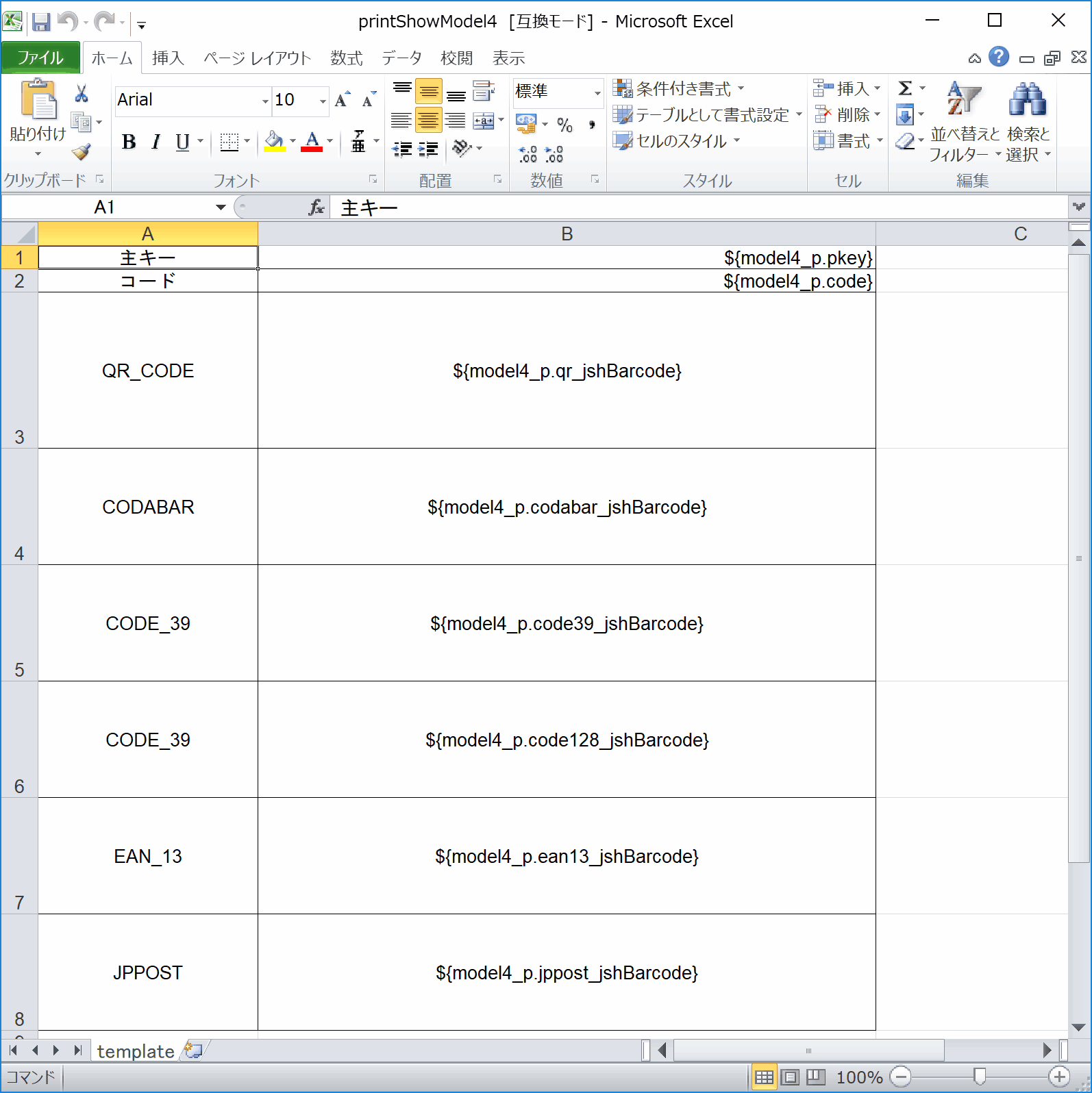
Task: Open セルのスタイル cell styles menu
Action: [677, 141]
